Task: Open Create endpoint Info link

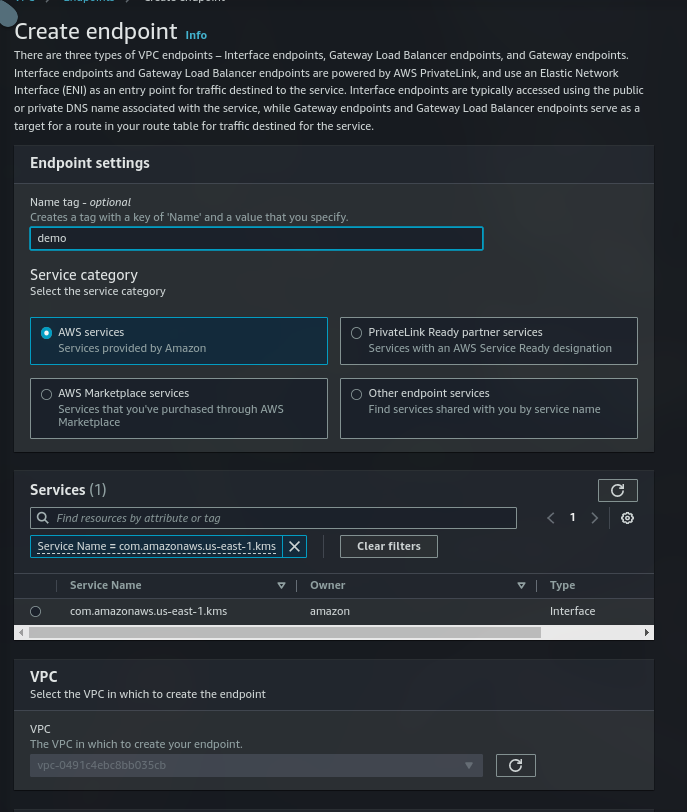Action: tap(196, 35)
